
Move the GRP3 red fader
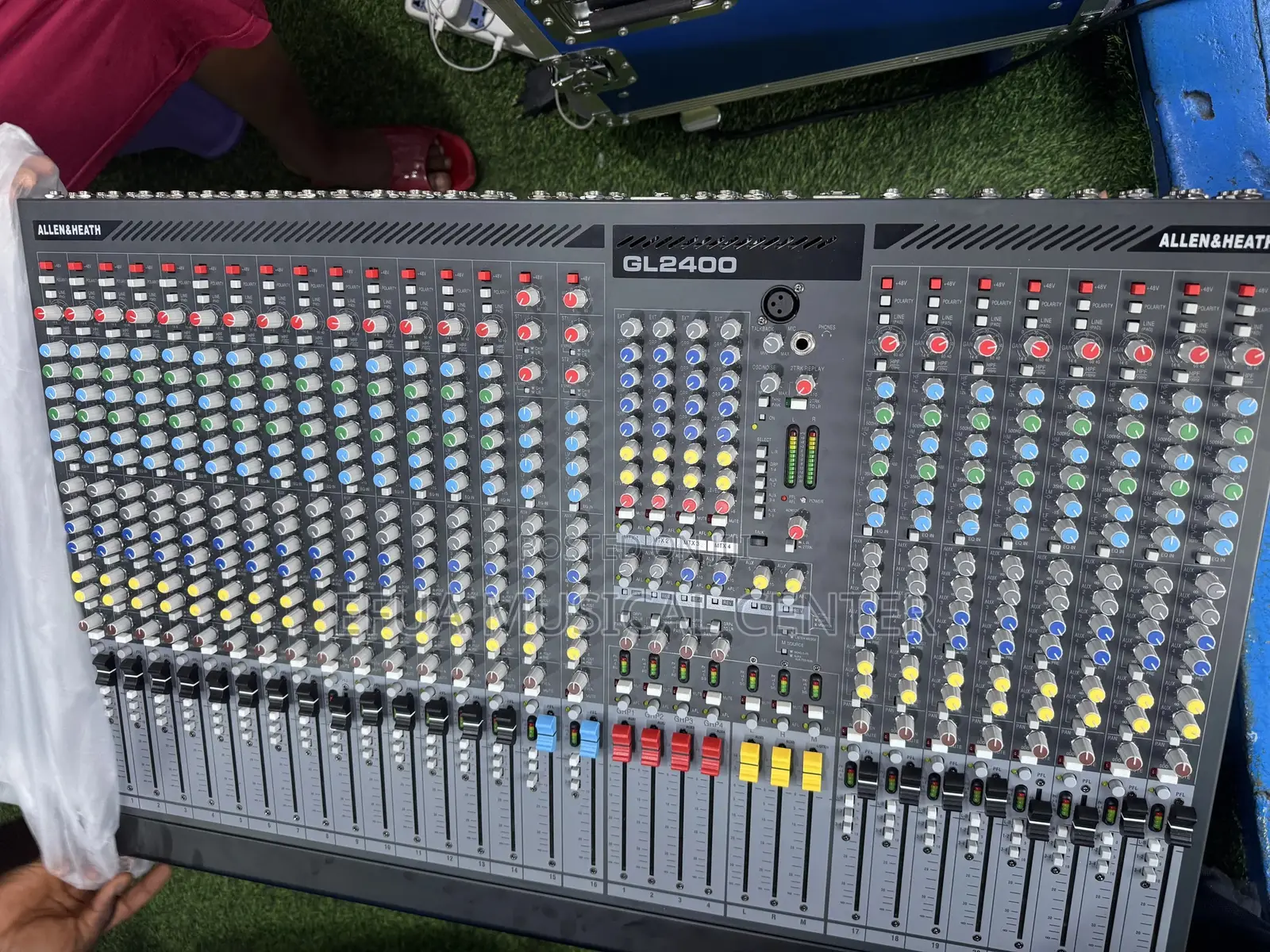point(681,751)
